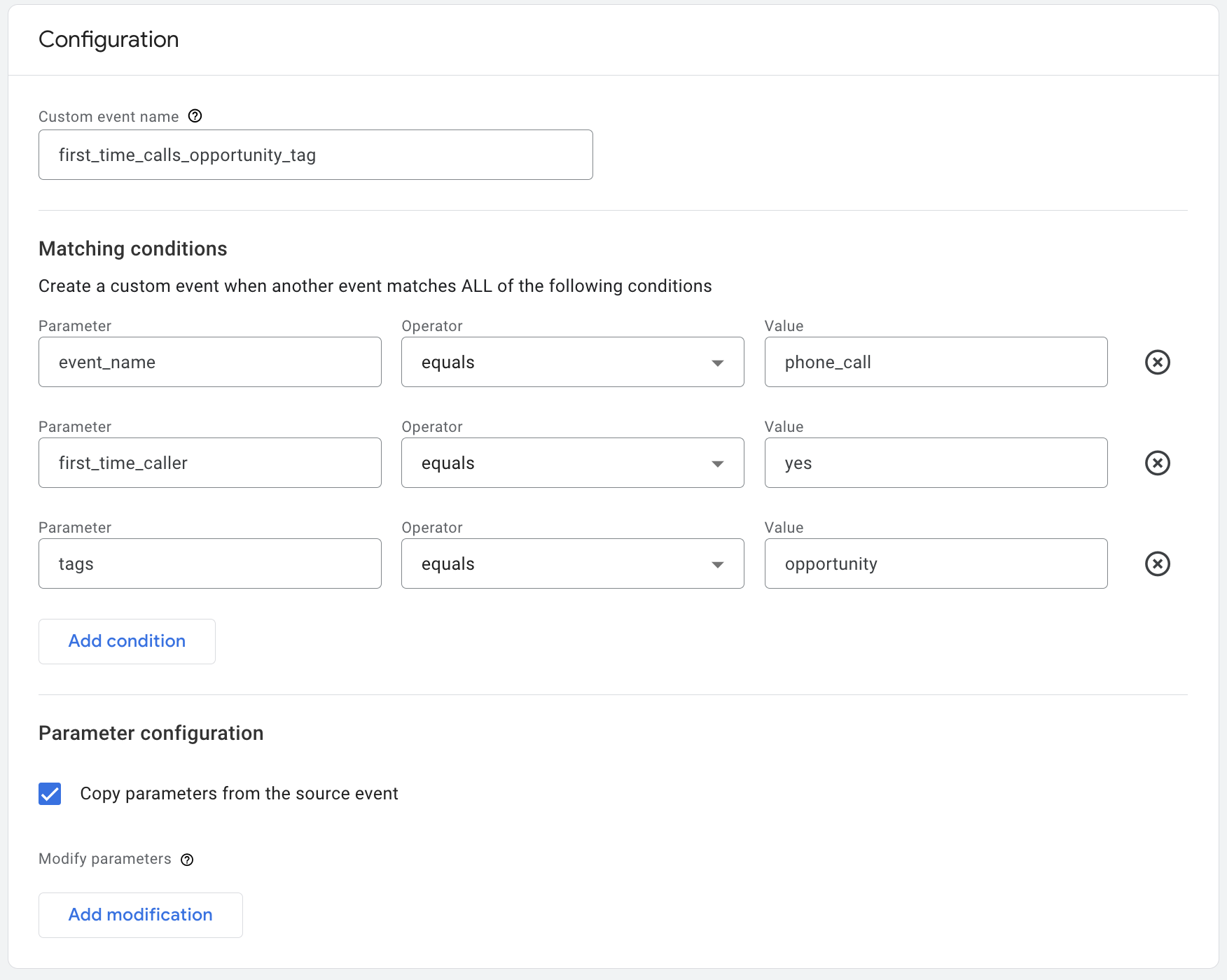Click the first_time_caller parameter field
Image resolution: width=1227 pixels, height=980 pixels.
(x=209, y=463)
